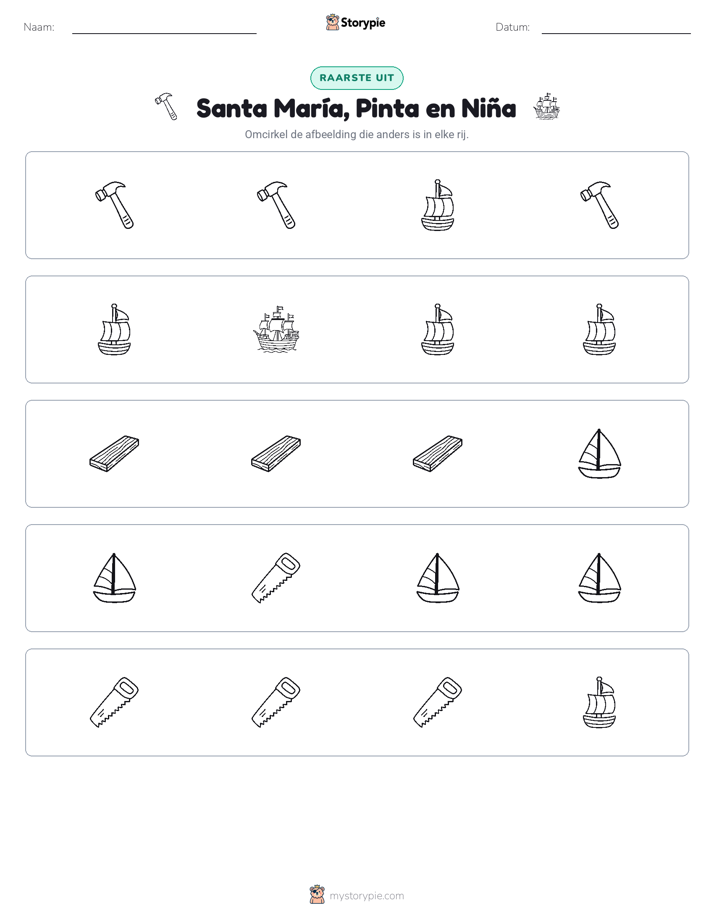Click the detailed galleon in row two
The height and width of the screenshot is (924, 714).
click(x=276, y=329)
